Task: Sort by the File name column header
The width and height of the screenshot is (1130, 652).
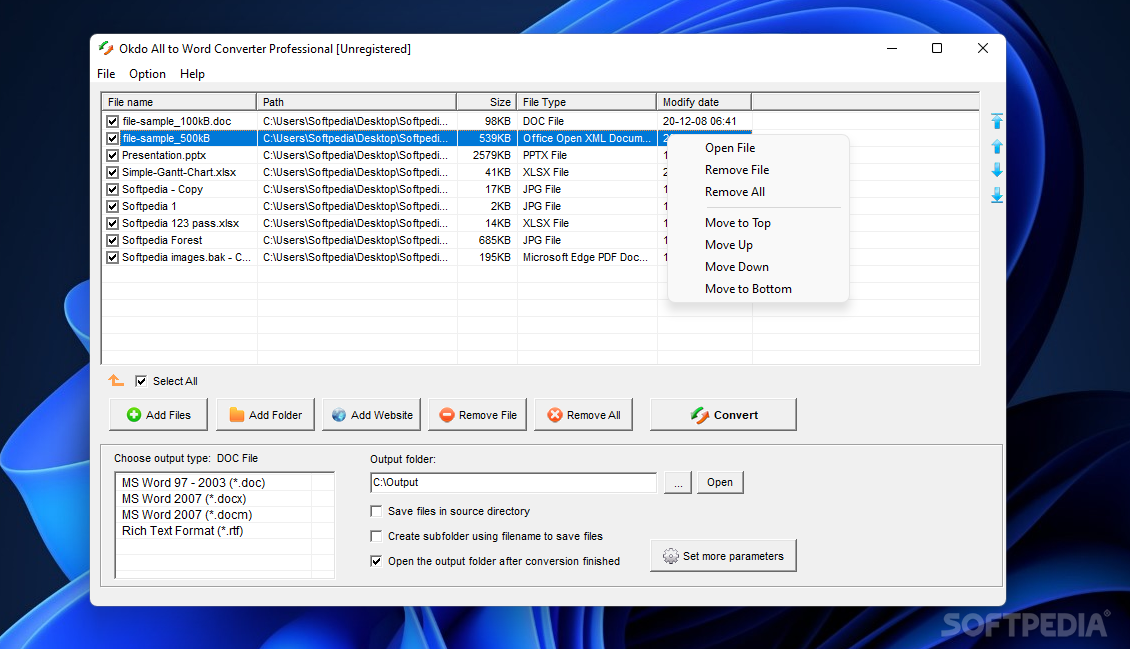Action: [179, 102]
